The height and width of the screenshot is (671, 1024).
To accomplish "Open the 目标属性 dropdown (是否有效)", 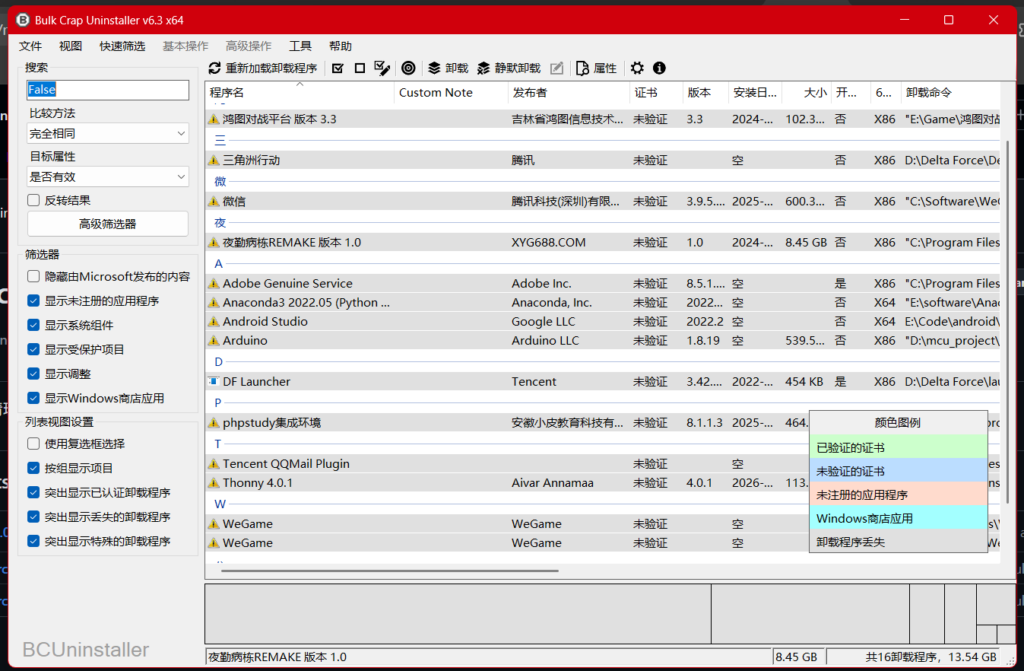I will click(108, 176).
